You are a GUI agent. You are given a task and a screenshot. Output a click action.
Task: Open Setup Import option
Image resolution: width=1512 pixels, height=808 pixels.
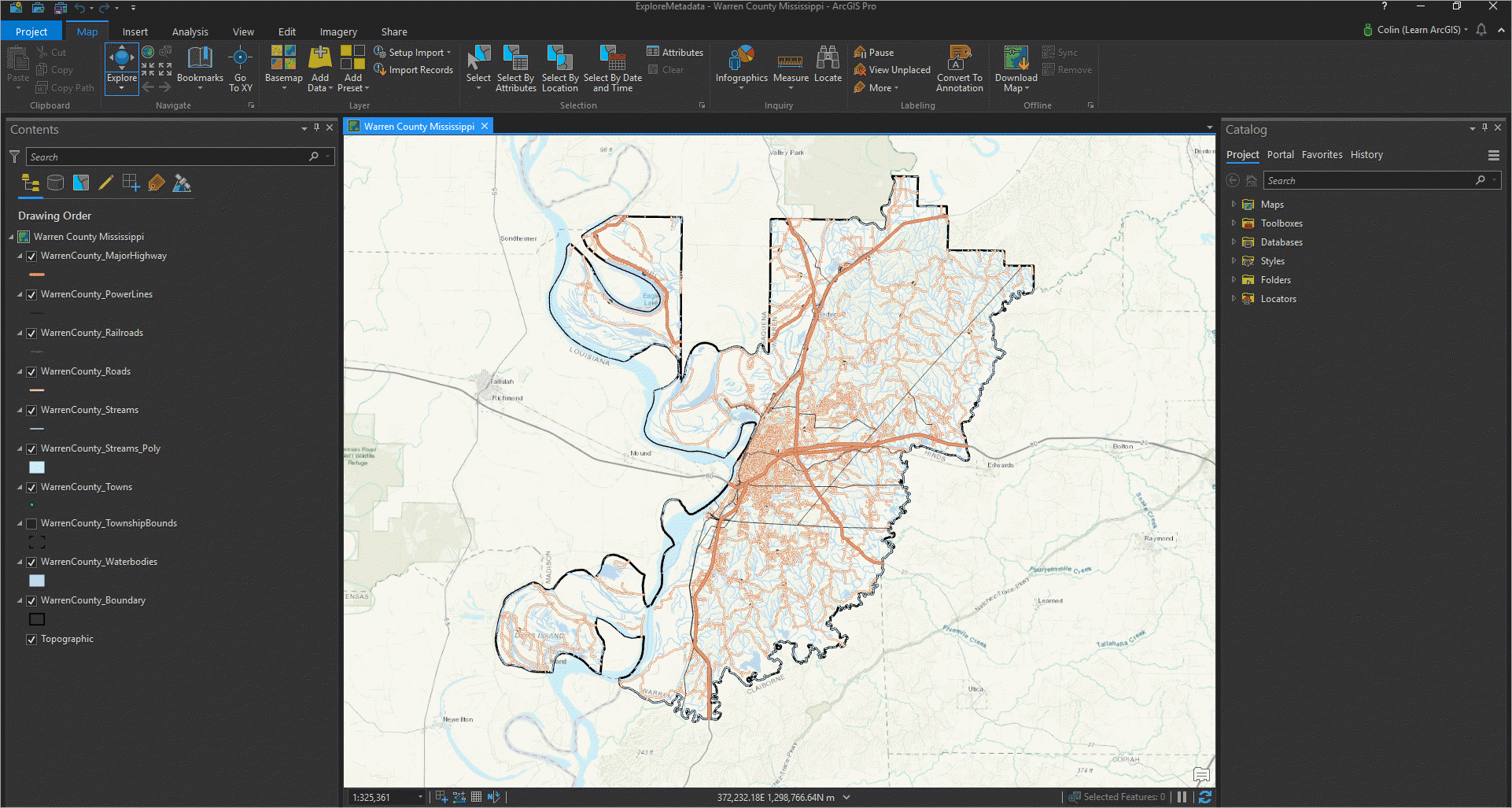tap(412, 52)
